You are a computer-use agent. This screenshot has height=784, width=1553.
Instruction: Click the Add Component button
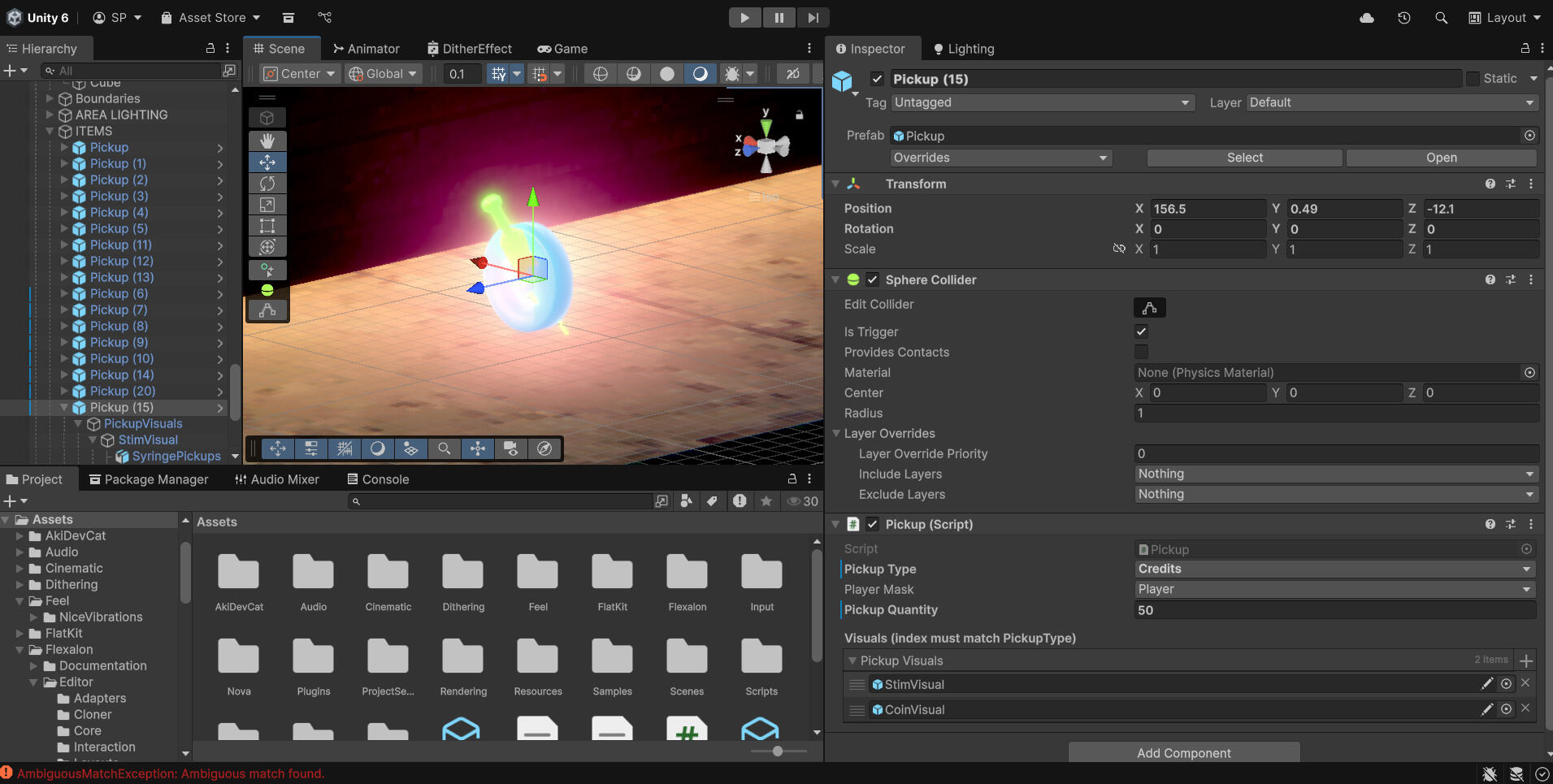pos(1183,752)
